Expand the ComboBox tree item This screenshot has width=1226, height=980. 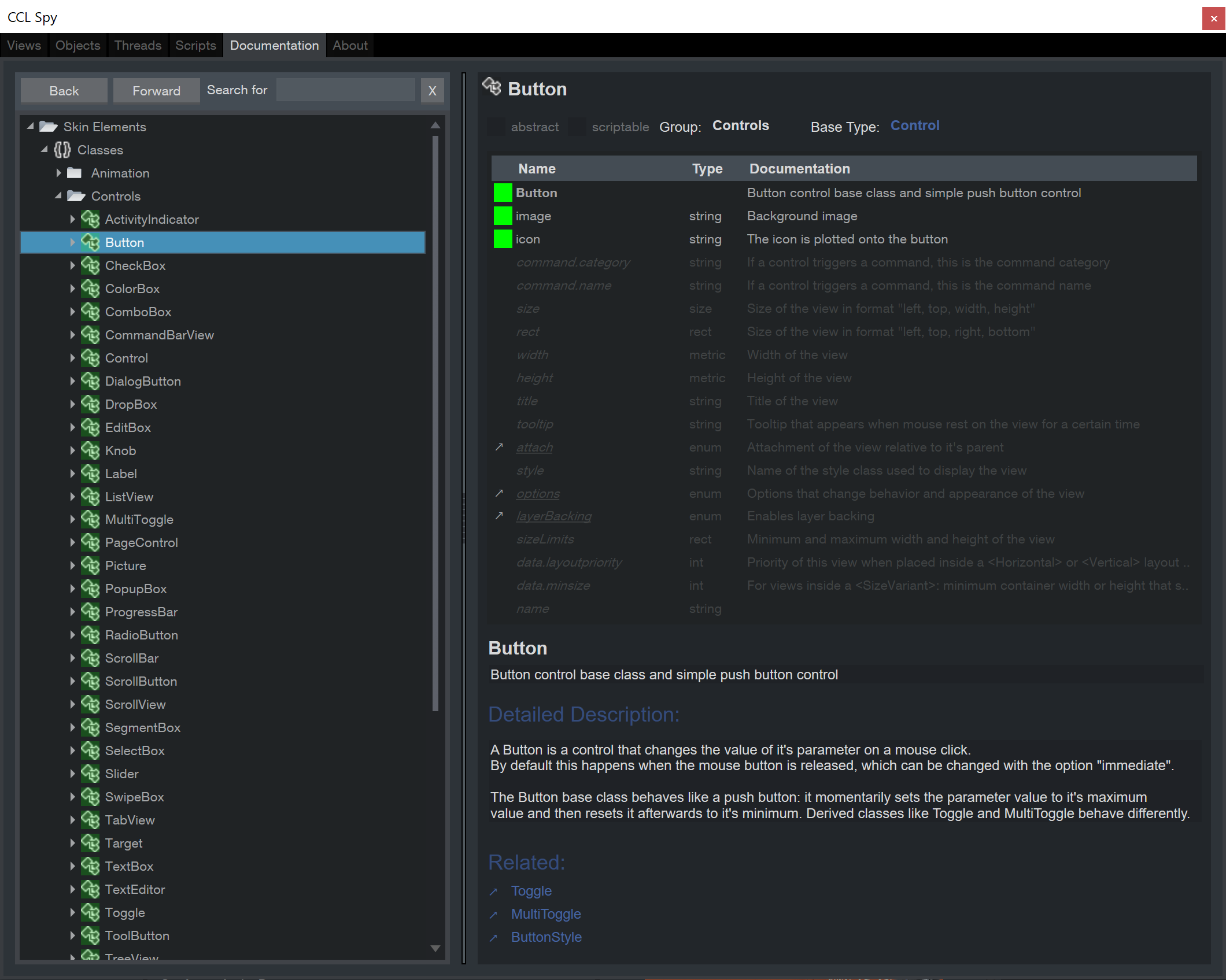pos(72,312)
